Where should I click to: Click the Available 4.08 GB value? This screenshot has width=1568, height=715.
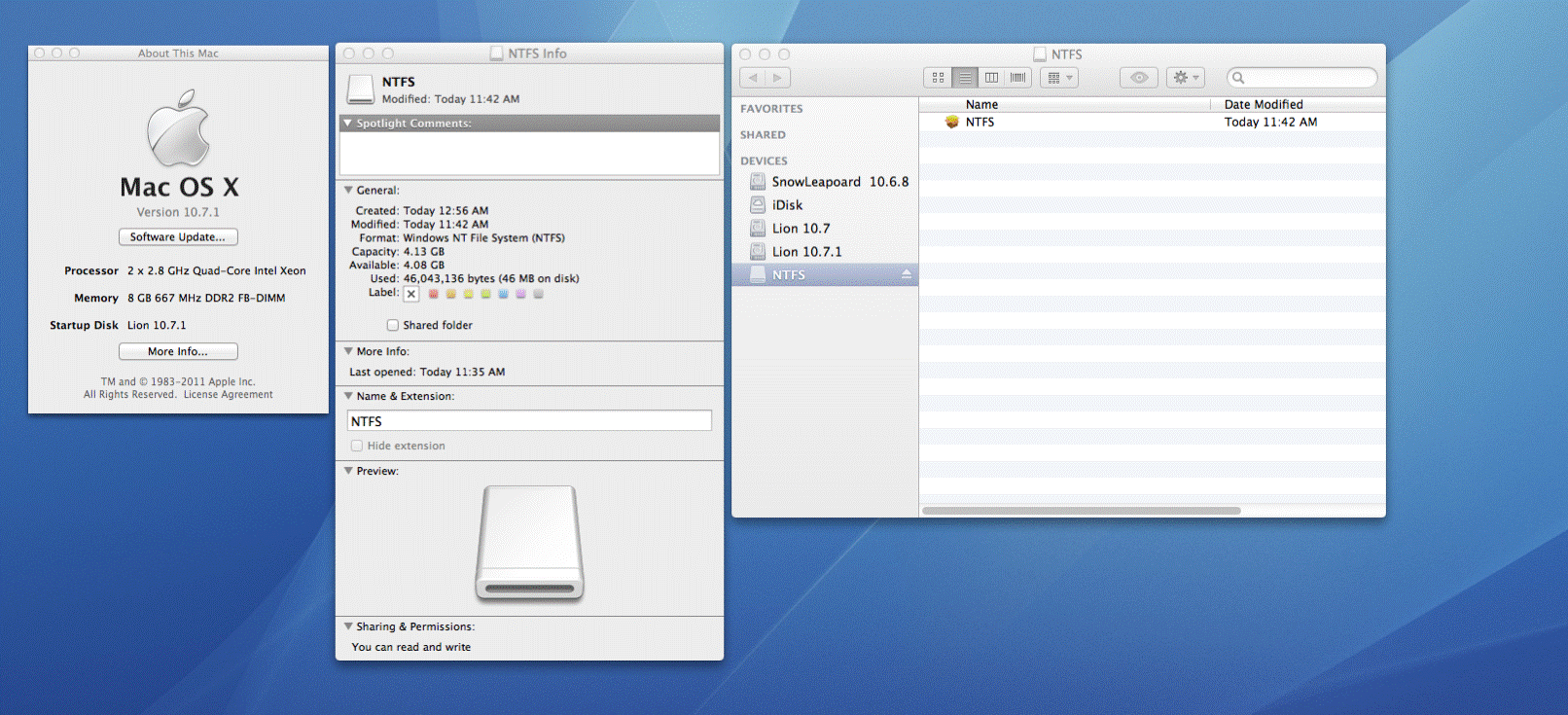424,266
